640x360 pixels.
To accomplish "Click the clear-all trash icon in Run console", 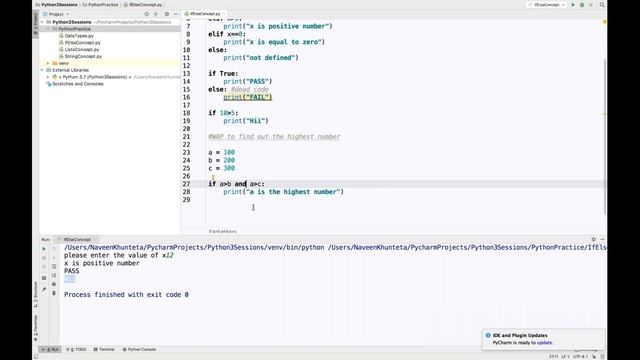I will click(54, 293).
